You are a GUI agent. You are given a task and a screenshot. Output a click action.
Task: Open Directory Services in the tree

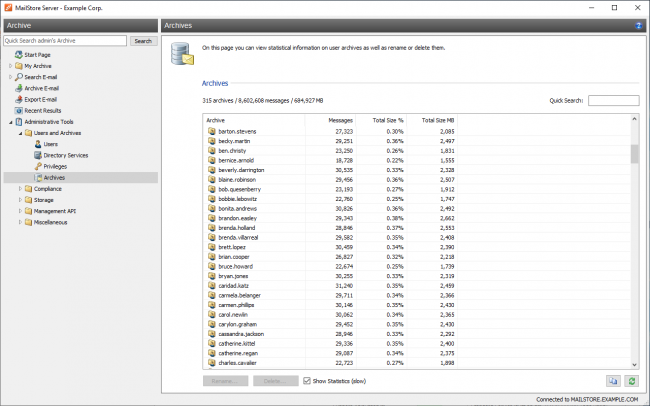pos(65,155)
